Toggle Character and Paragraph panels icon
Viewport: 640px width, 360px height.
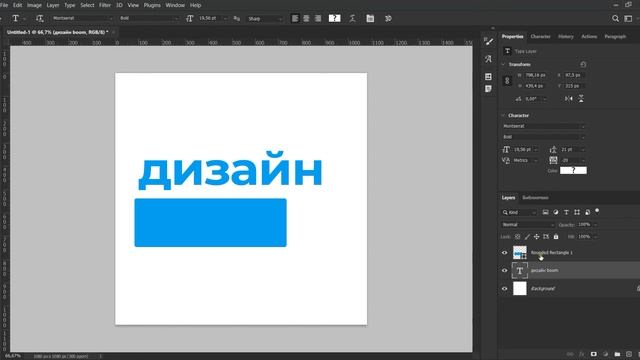[x=370, y=18]
